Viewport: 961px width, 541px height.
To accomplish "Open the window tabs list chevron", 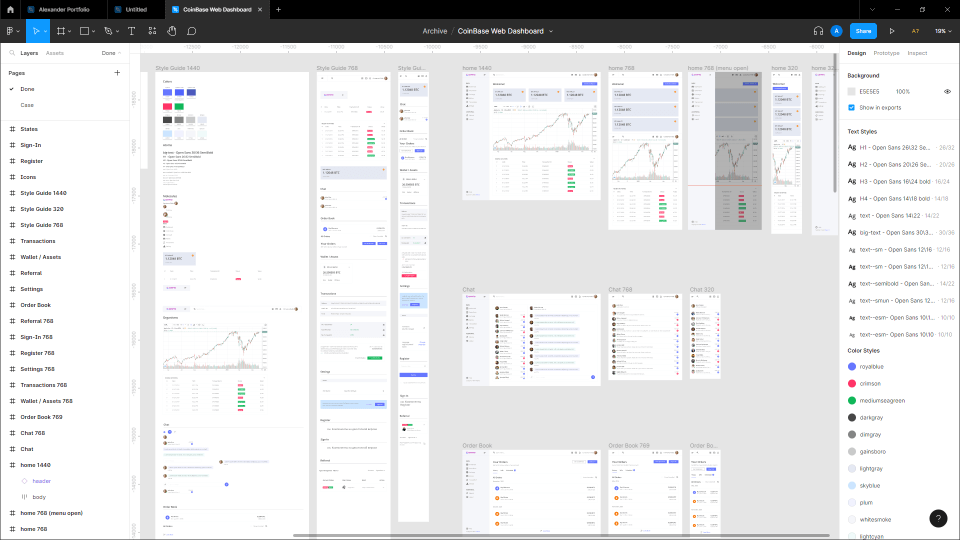I will point(872,9).
